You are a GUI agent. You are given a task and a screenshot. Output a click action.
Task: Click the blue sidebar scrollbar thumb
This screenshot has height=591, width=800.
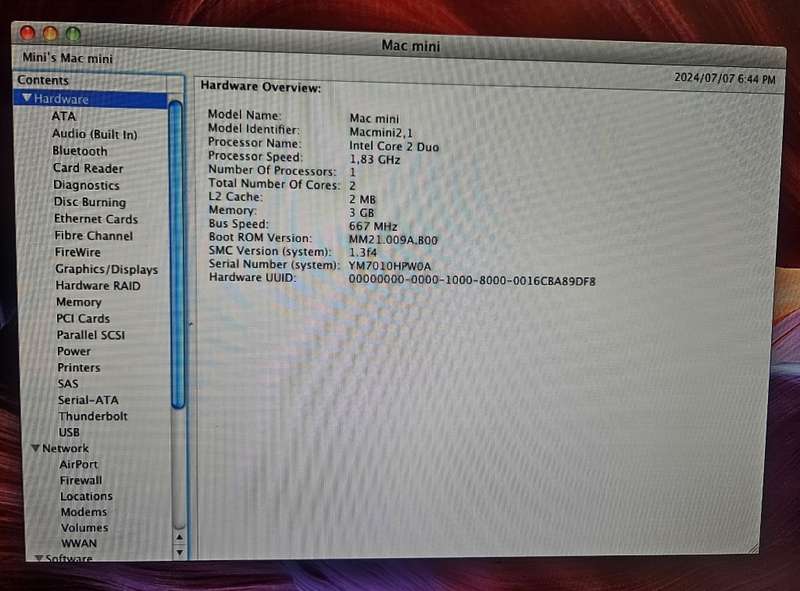(x=177, y=255)
